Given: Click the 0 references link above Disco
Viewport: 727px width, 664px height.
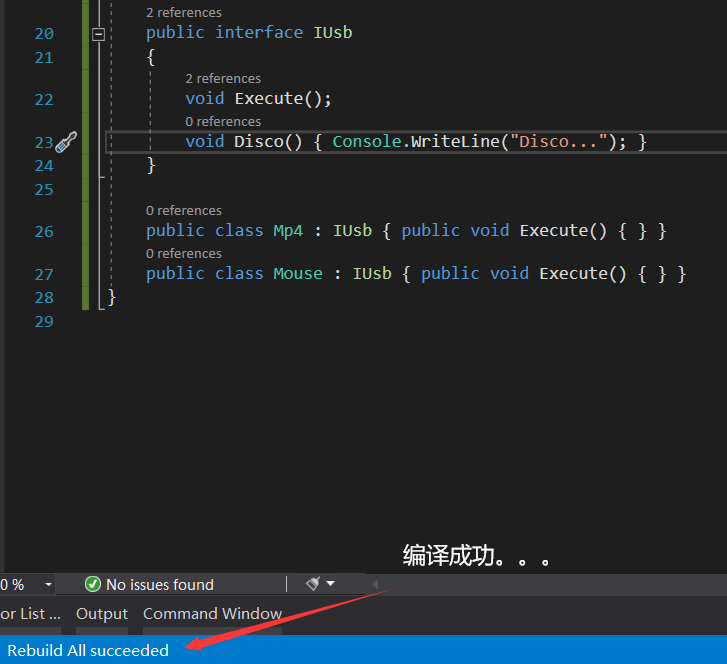Looking at the screenshot, I should (x=223, y=121).
